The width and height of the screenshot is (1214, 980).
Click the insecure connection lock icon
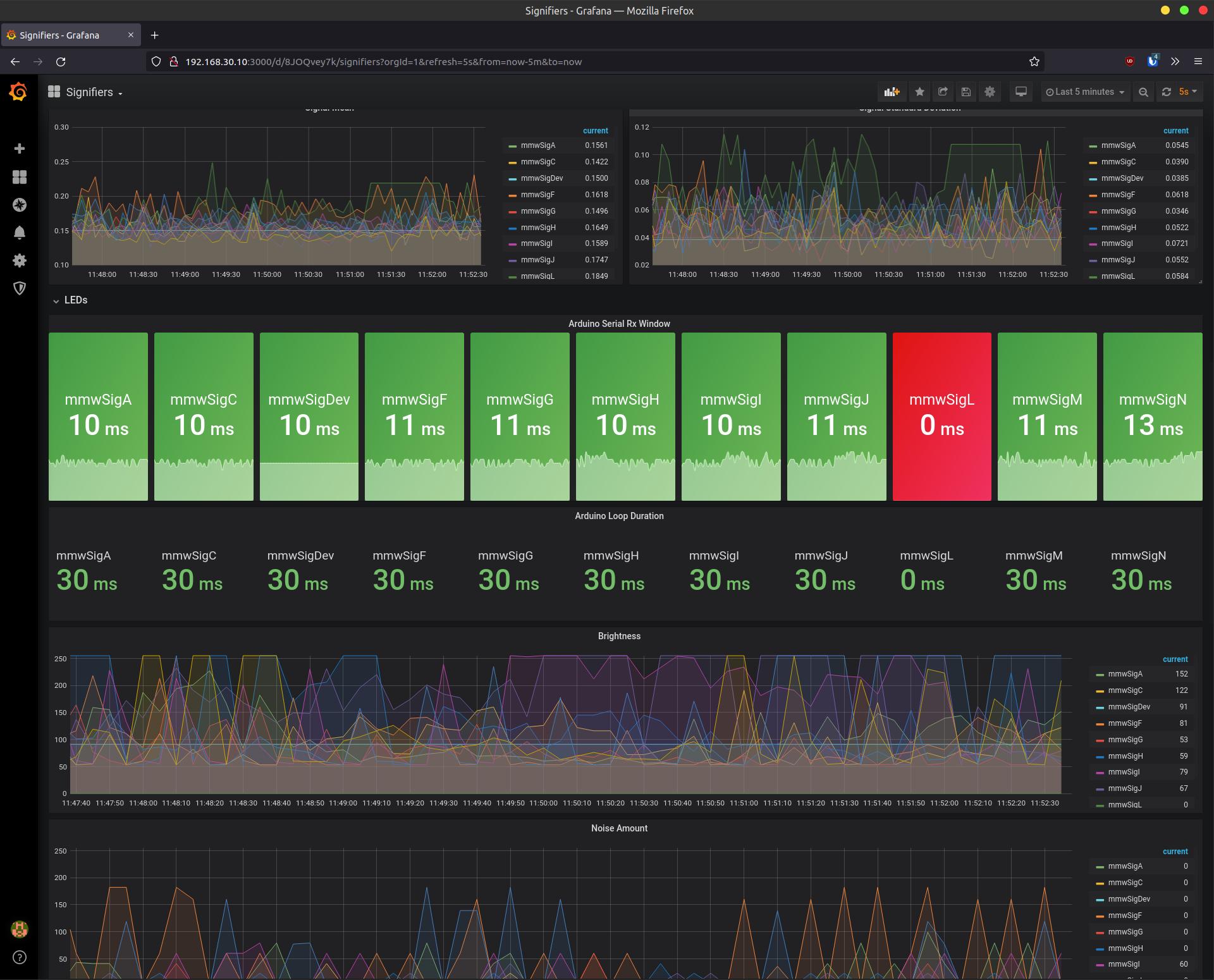coord(173,61)
